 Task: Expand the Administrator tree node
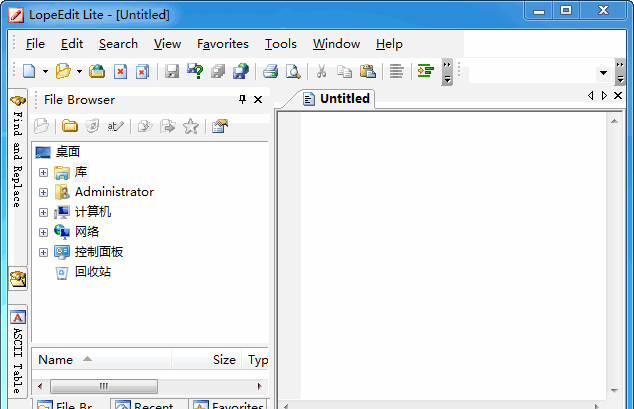43,192
